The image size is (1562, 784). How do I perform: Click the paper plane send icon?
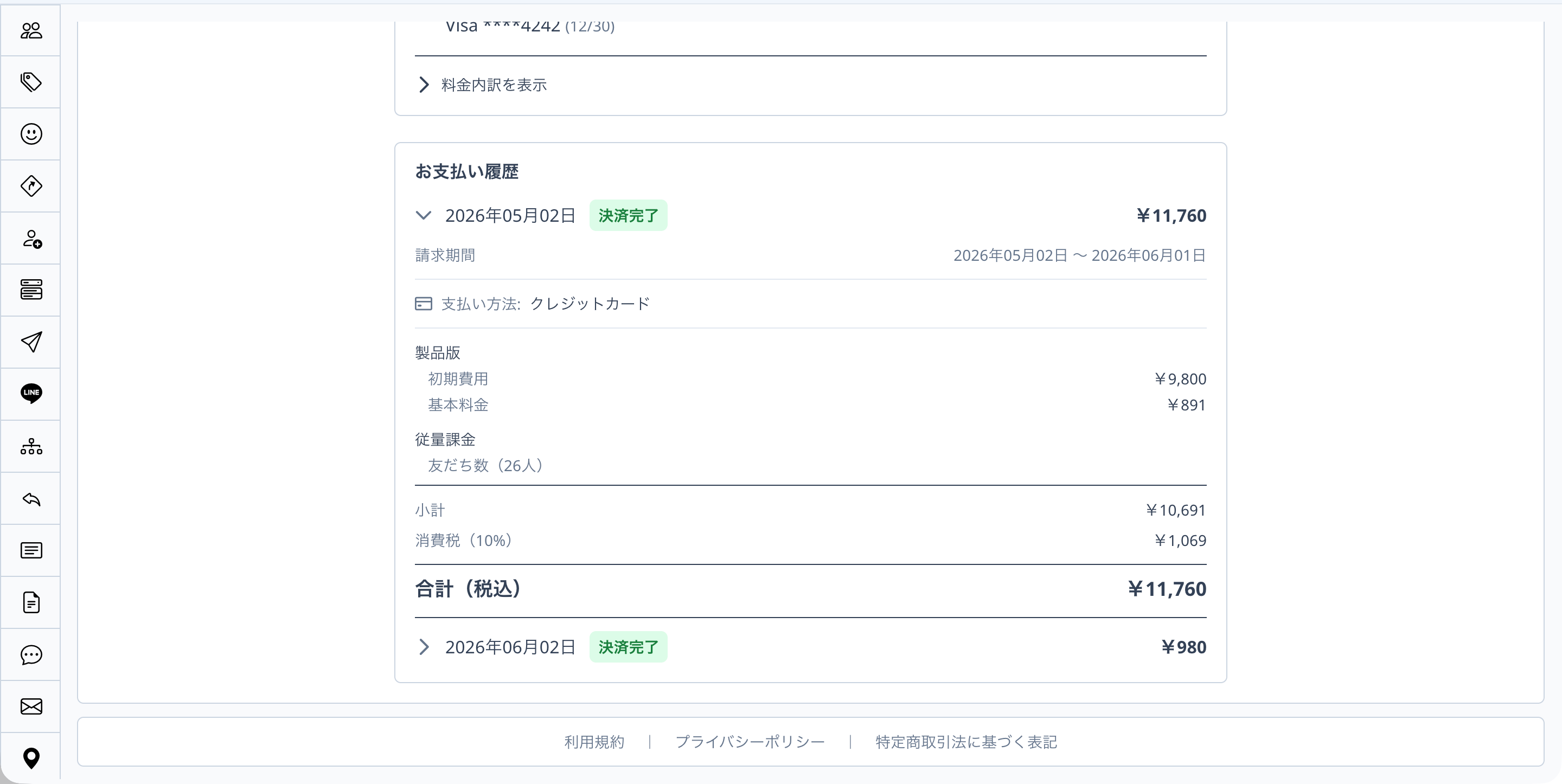click(x=31, y=342)
